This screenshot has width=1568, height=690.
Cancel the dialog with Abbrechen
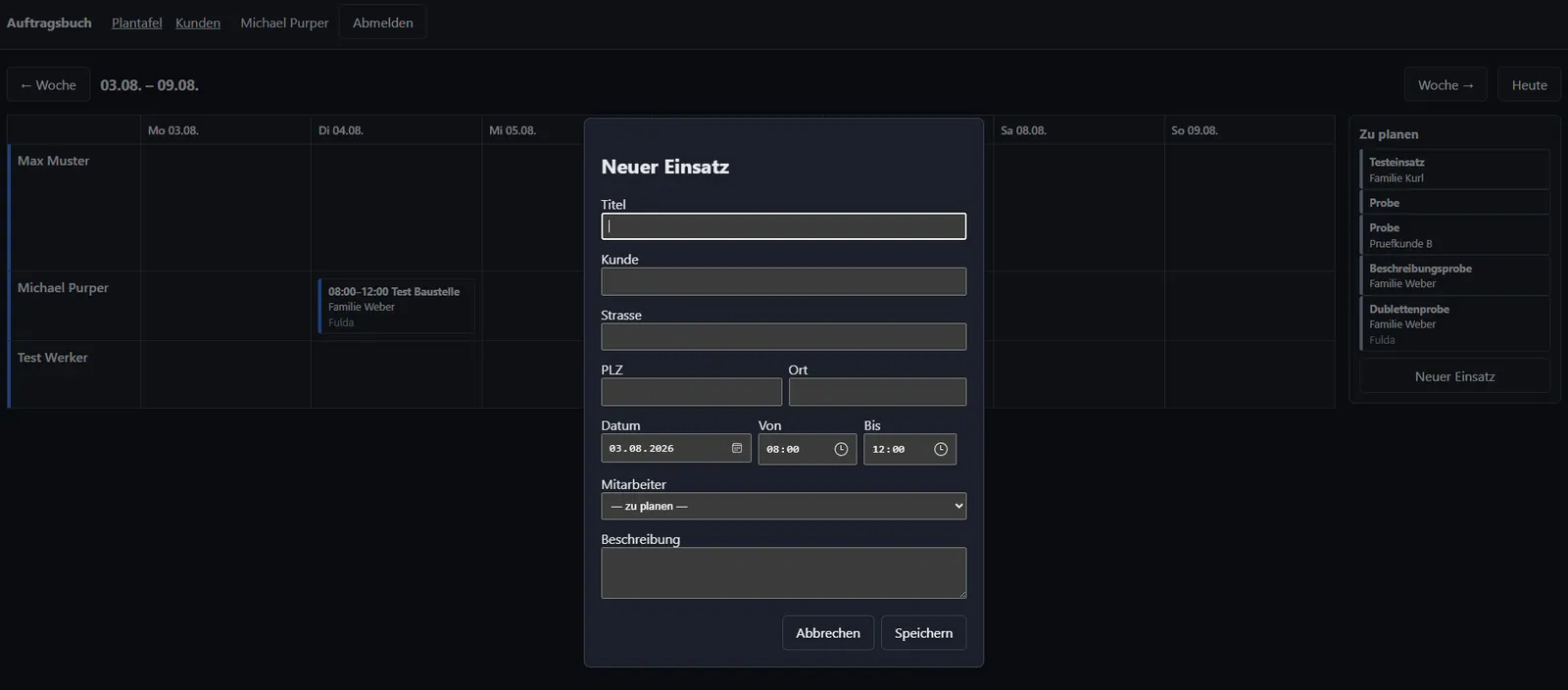(828, 633)
